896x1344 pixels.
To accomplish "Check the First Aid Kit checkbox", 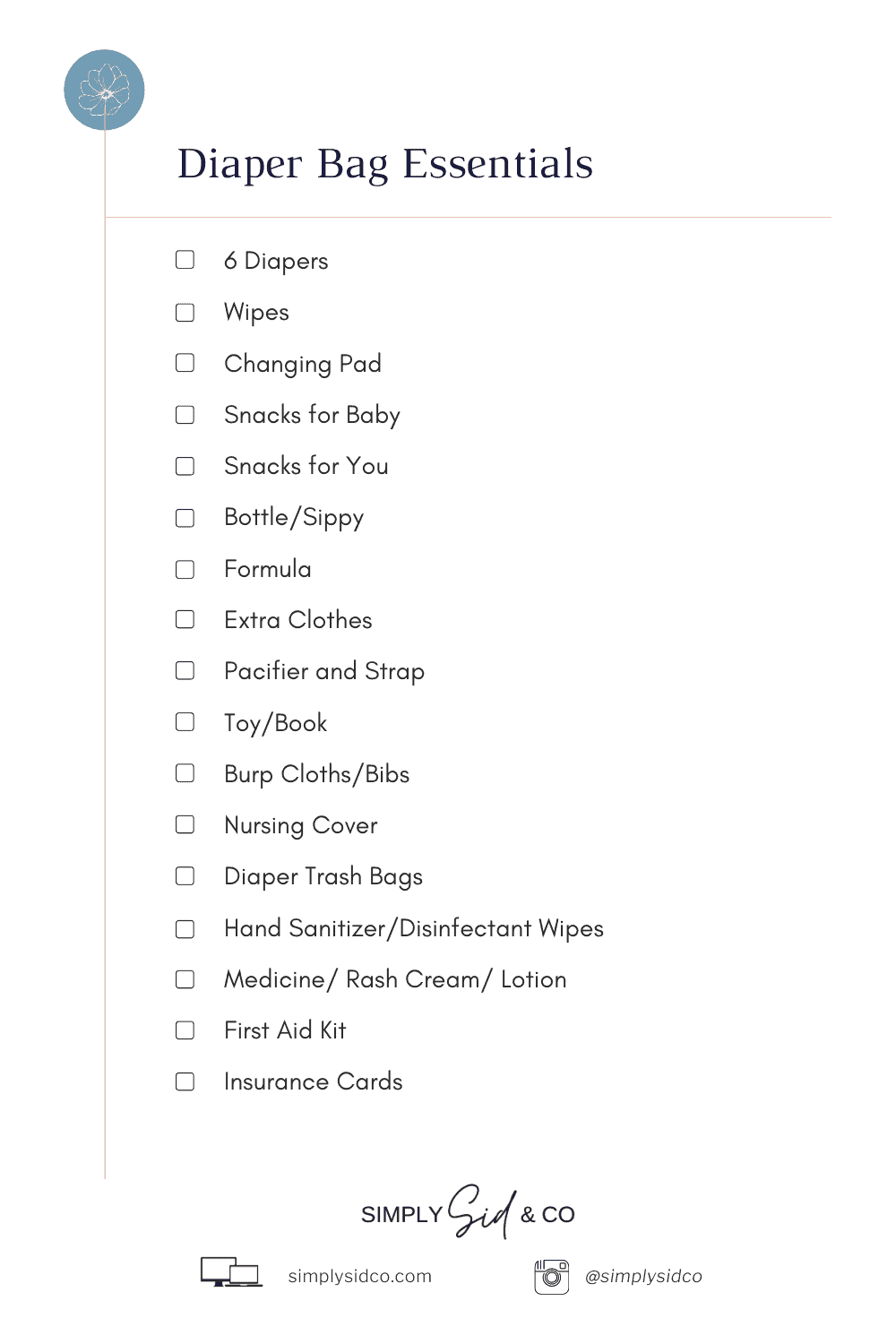I will click(185, 1030).
